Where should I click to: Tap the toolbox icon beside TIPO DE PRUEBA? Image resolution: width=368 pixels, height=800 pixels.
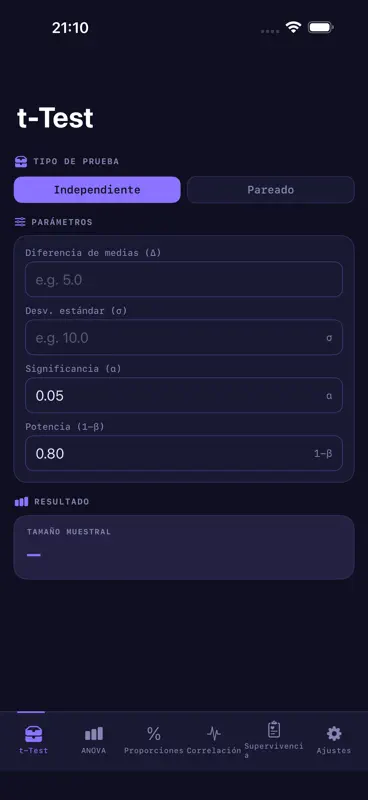(21, 162)
